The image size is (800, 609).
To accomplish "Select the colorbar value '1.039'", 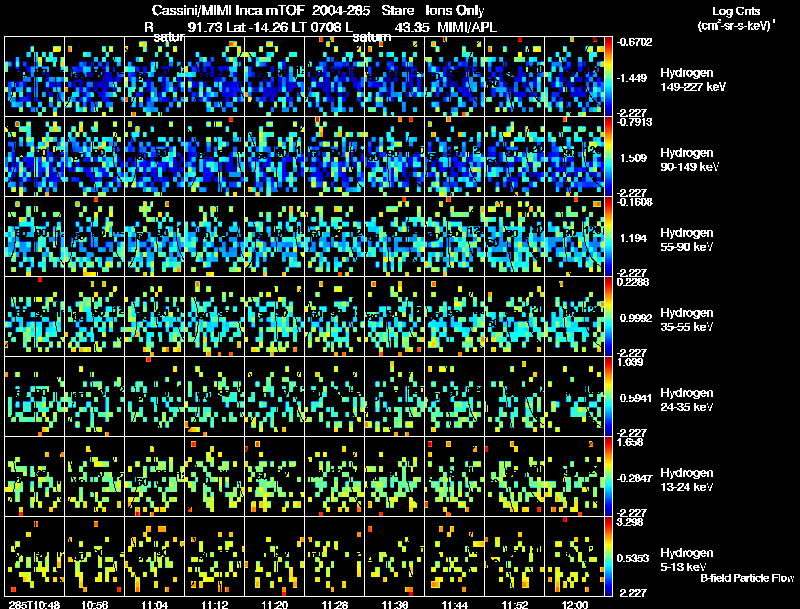I will [630, 362].
